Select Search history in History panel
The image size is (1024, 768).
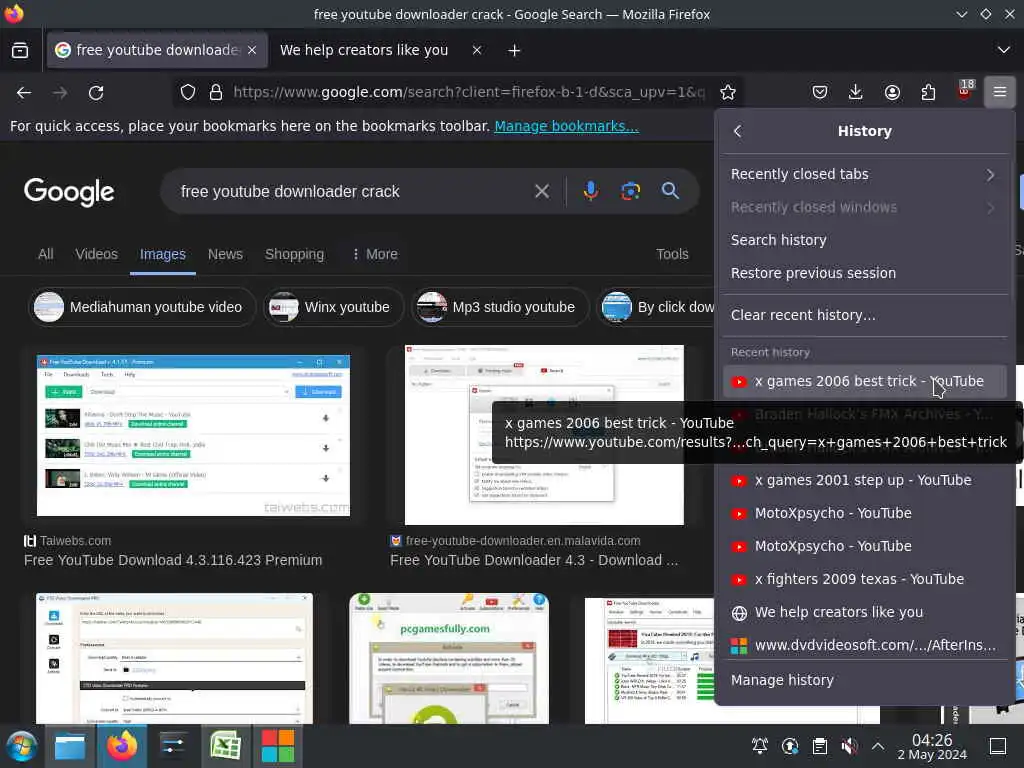[865, 240]
